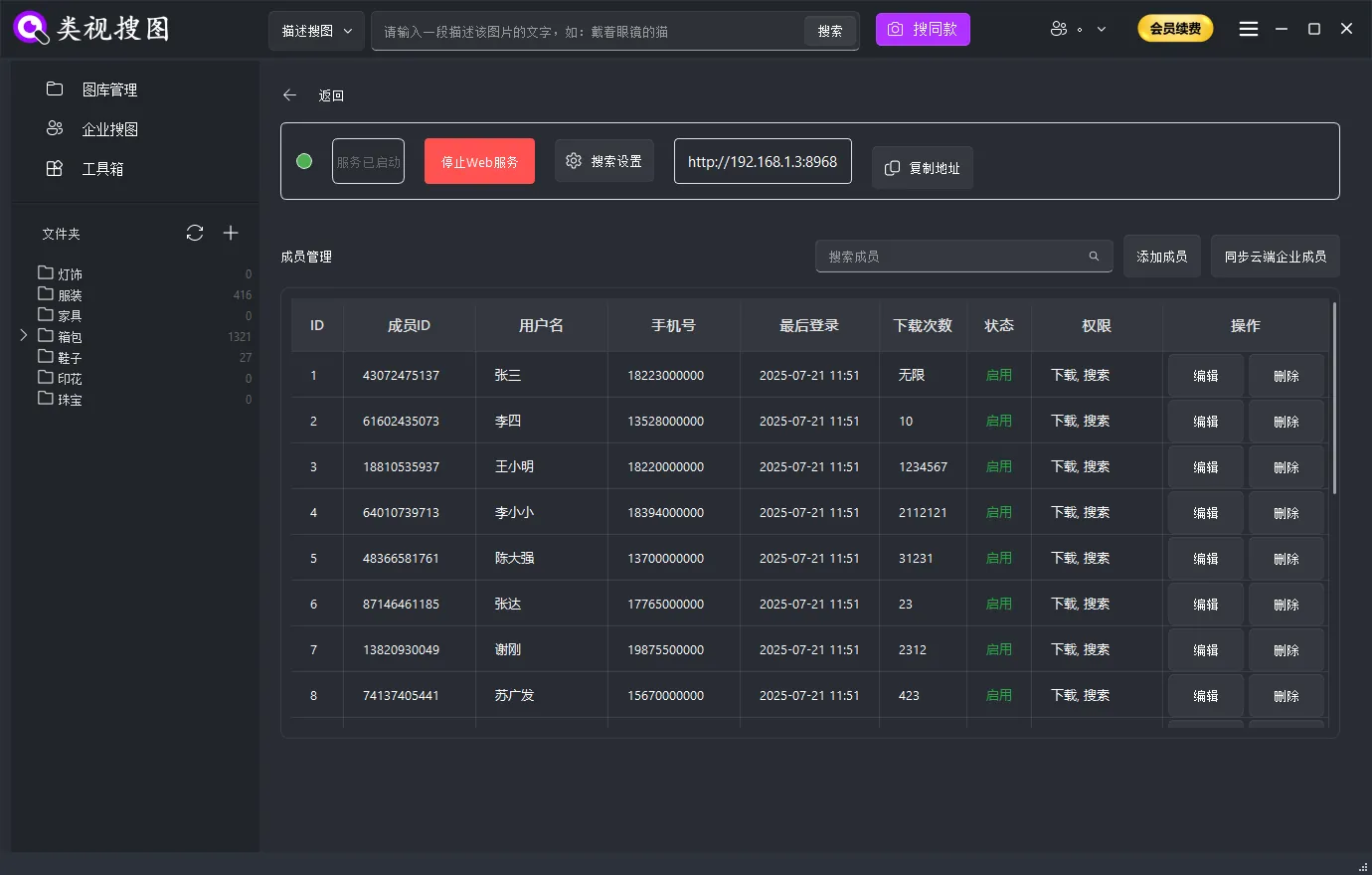Image resolution: width=1372 pixels, height=875 pixels.
Task: Stop the web service
Action: click(x=479, y=160)
